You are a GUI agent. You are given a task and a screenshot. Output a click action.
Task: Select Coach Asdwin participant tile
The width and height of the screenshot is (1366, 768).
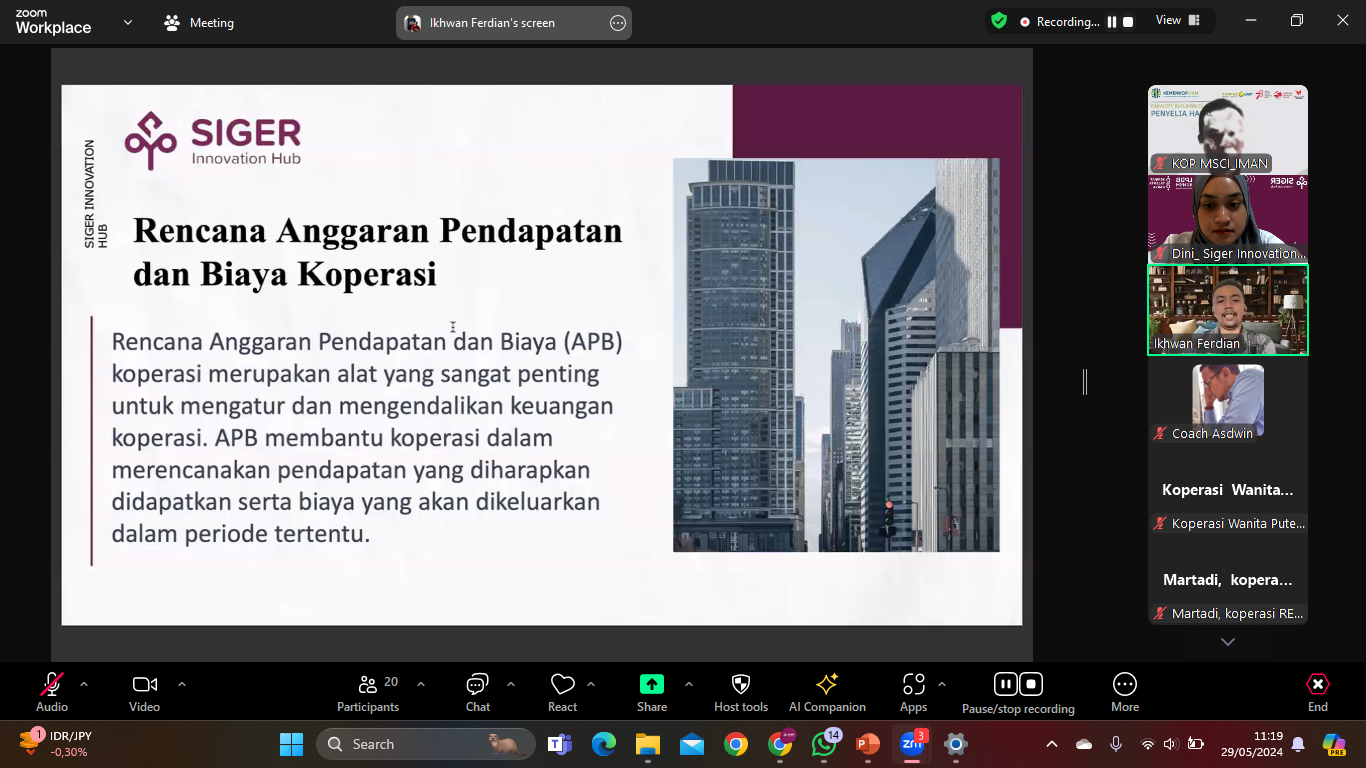1228,400
